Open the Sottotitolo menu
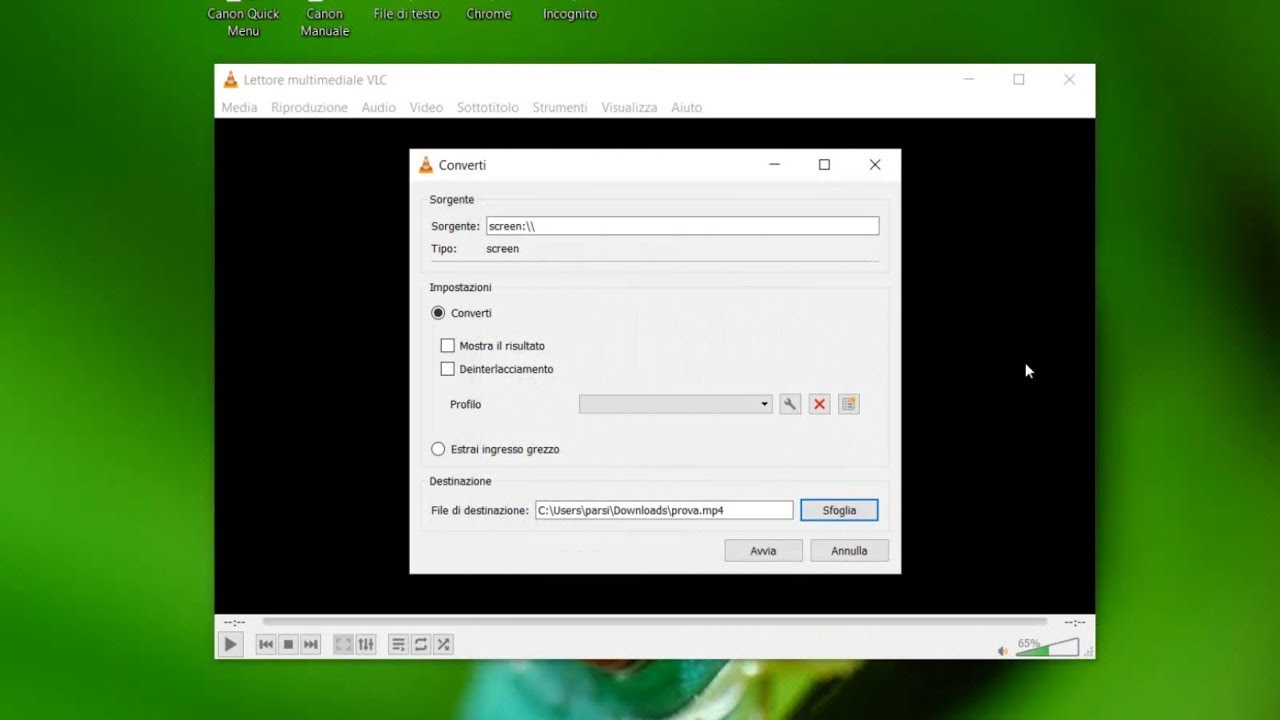 click(488, 107)
